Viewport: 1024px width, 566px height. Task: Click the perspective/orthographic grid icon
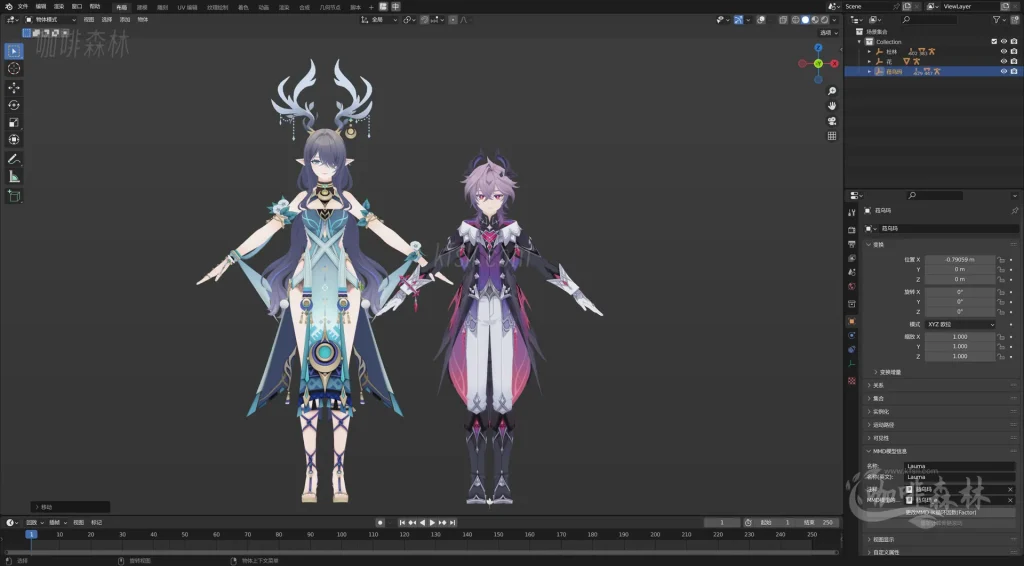[832, 136]
